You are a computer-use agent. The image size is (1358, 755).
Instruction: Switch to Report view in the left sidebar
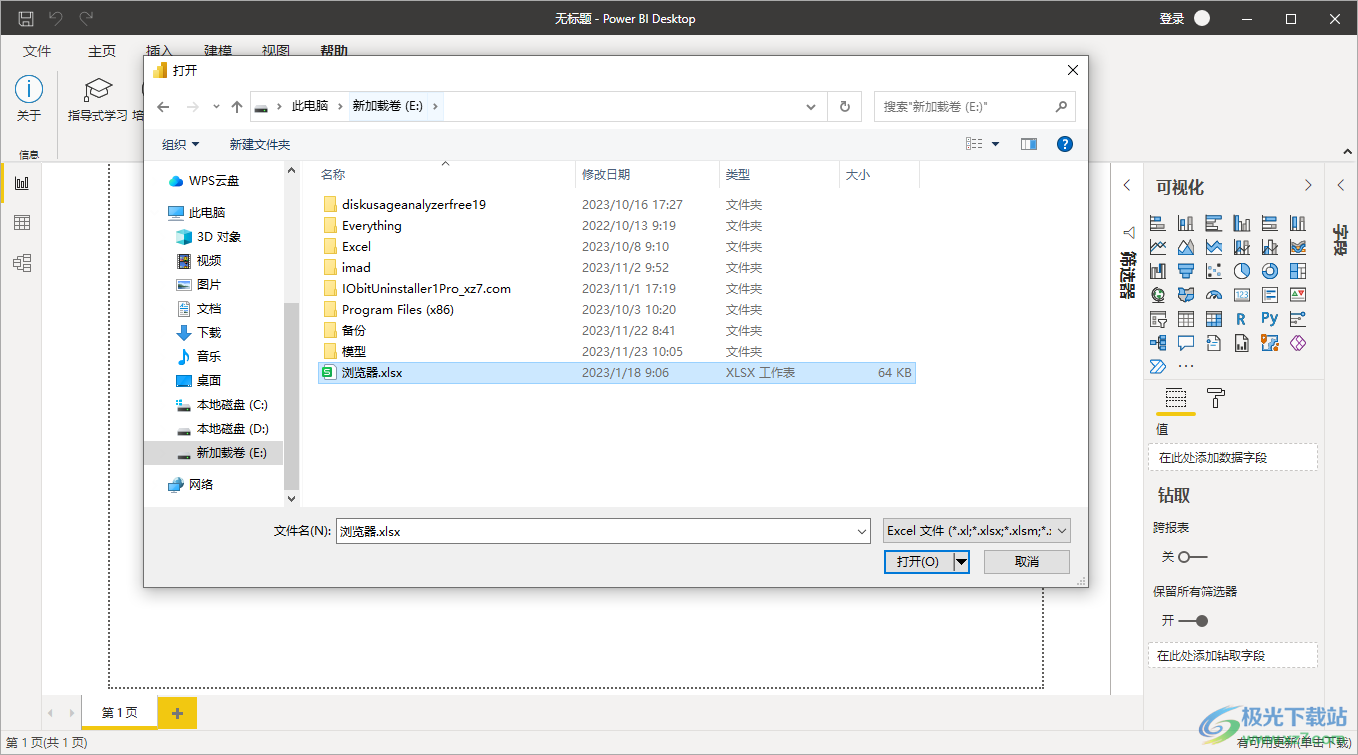pos(21,183)
